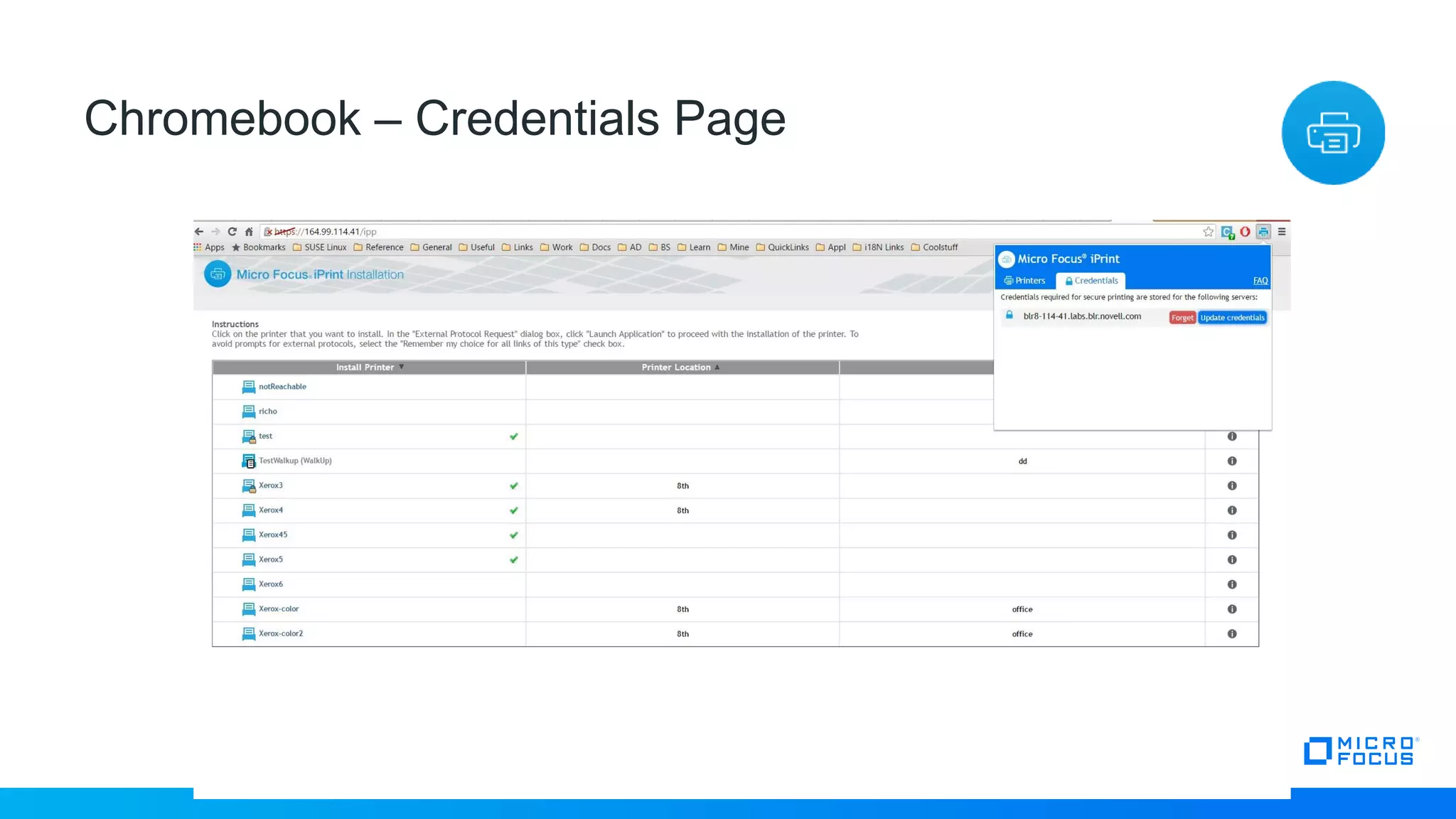
Task: Open the Work bookmarks folder
Action: tap(557, 247)
